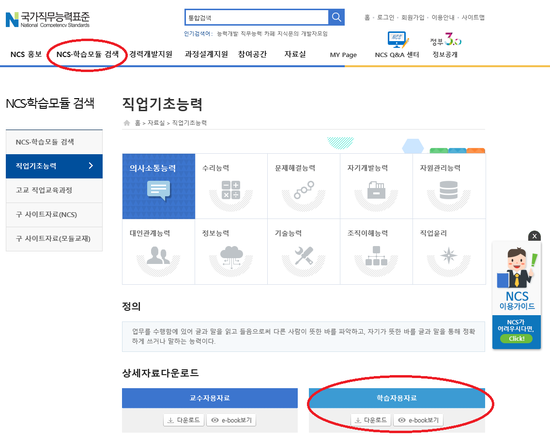Select the 대인관계능력 people tile
550x437 pixels.
click(159, 251)
